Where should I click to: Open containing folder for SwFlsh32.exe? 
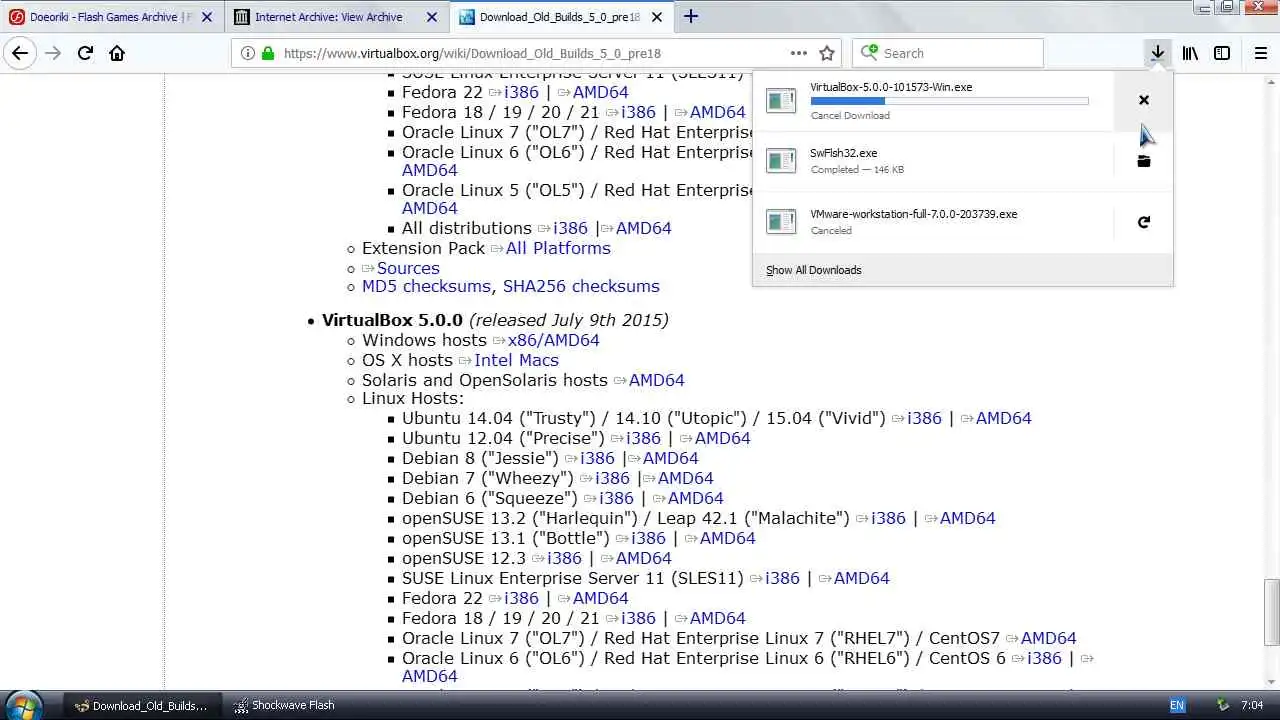[x=1144, y=161]
